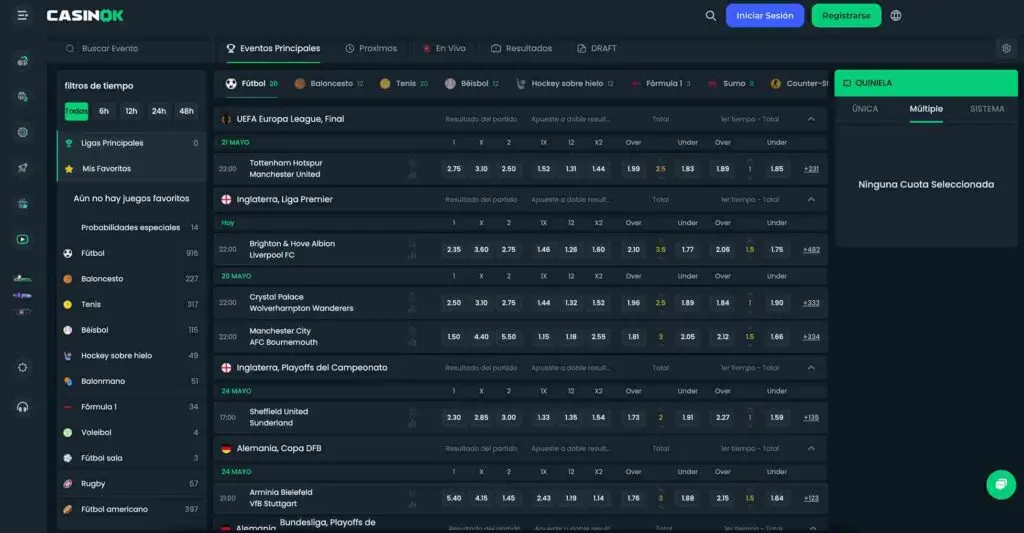Screen dimensions: 1024x533
Task: Show +482 more markets for Brighton match
Action: [x=811, y=250]
